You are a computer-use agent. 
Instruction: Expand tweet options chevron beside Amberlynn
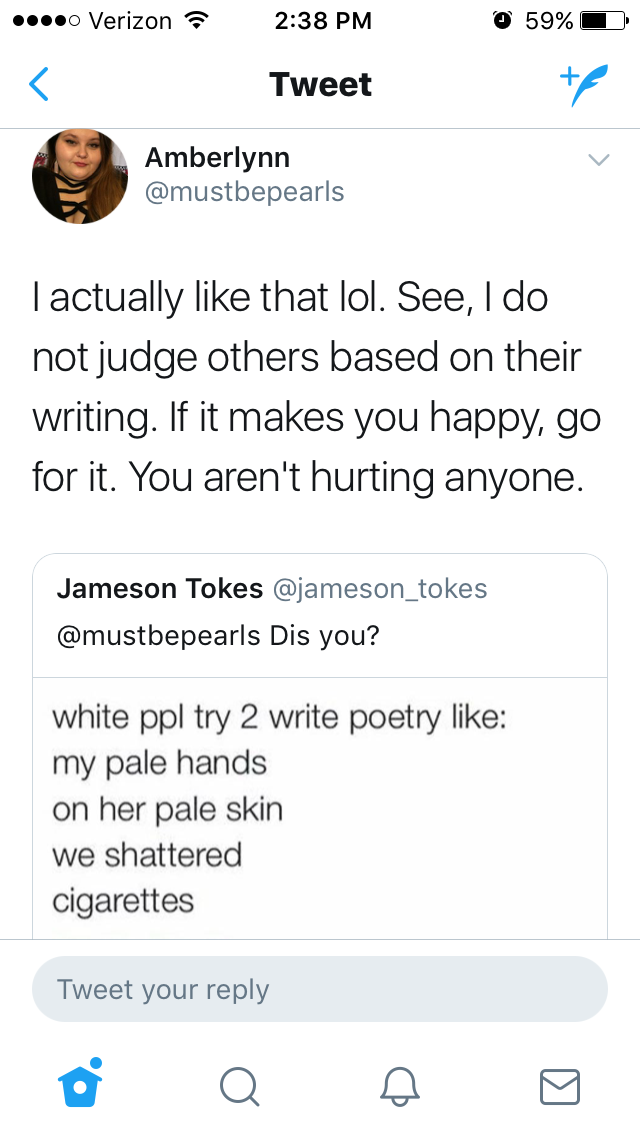point(599,159)
